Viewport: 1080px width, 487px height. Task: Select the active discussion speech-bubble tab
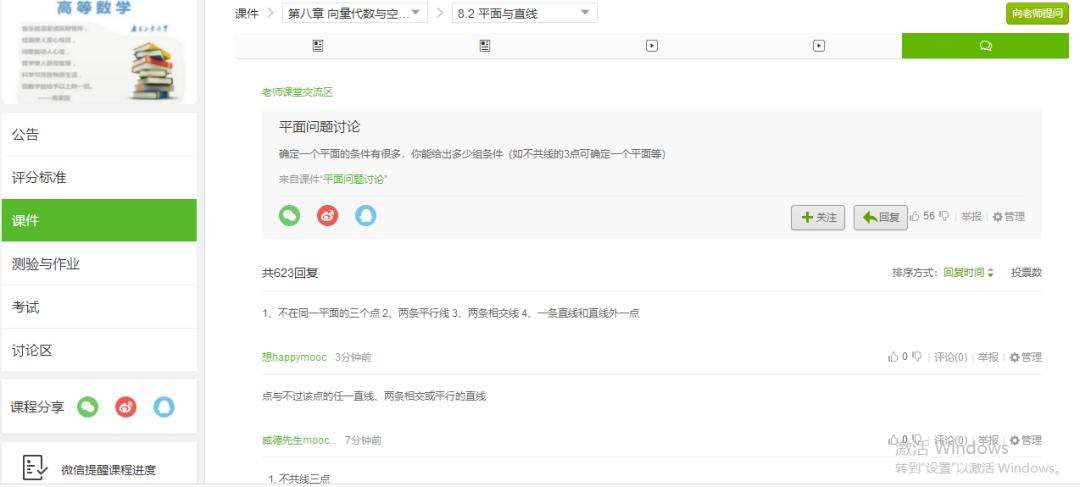(x=985, y=46)
